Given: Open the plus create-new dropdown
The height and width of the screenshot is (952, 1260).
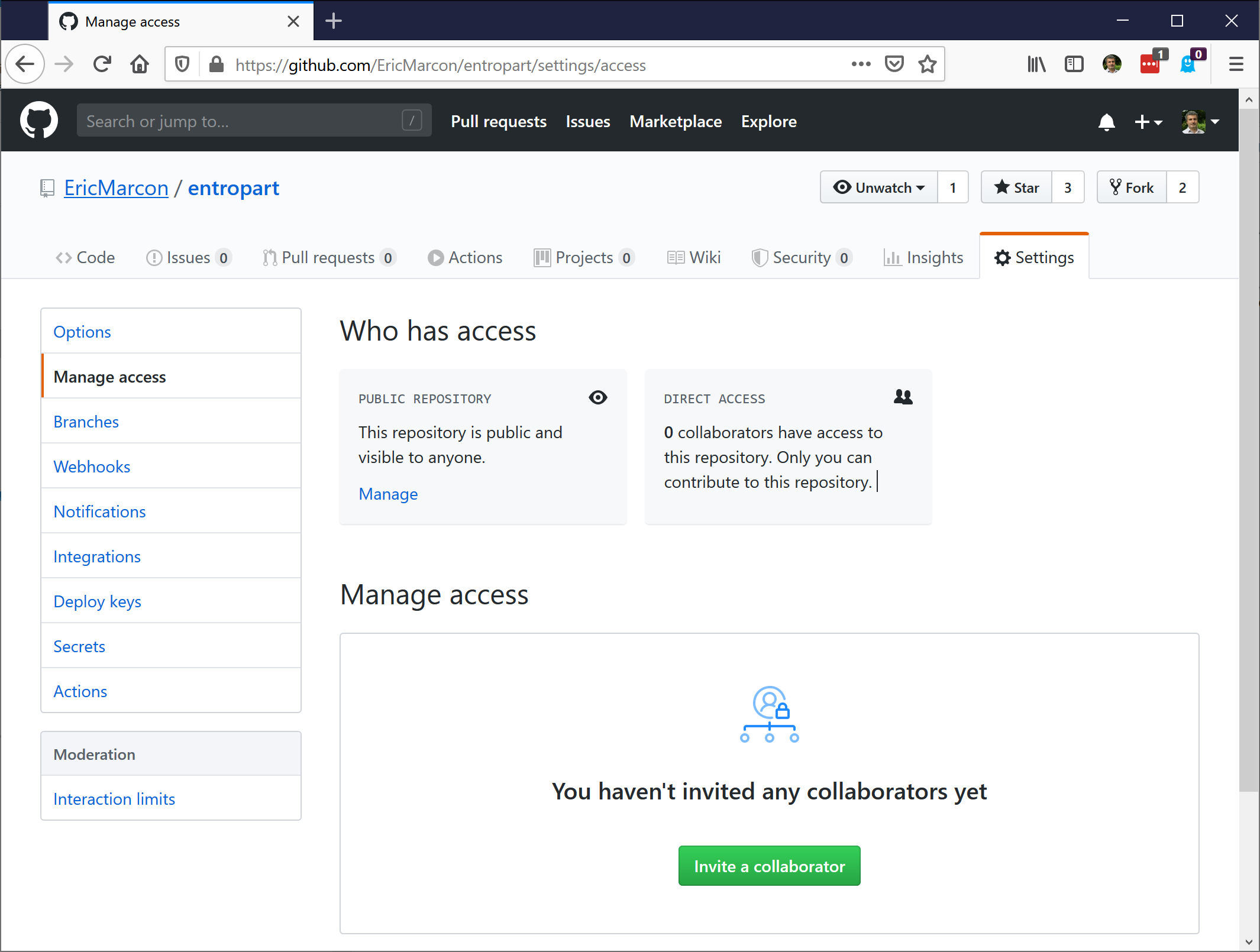Looking at the screenshot, I should (x=1148, y=122).
